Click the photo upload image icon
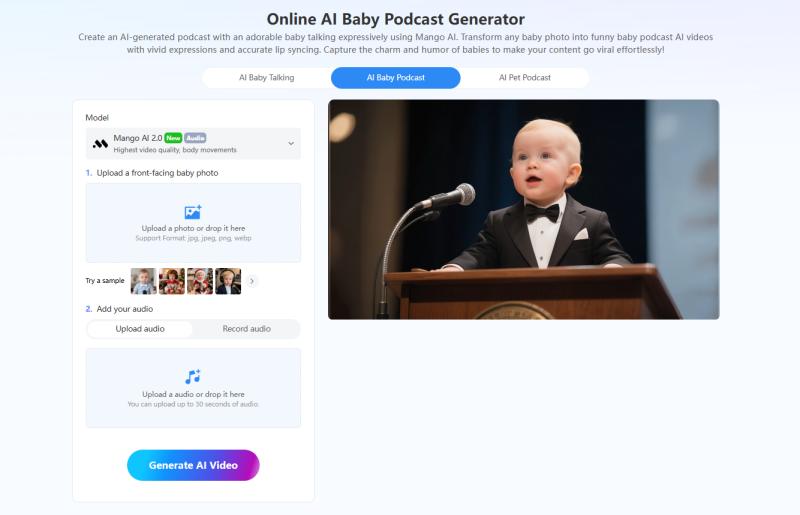Image resolution: width=800 pixels, height=515 pixels. pos(193,212)
